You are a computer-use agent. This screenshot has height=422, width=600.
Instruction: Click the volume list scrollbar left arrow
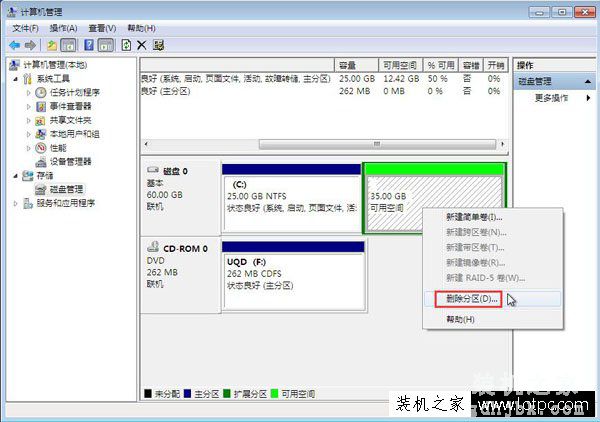(x=147, y=144)
